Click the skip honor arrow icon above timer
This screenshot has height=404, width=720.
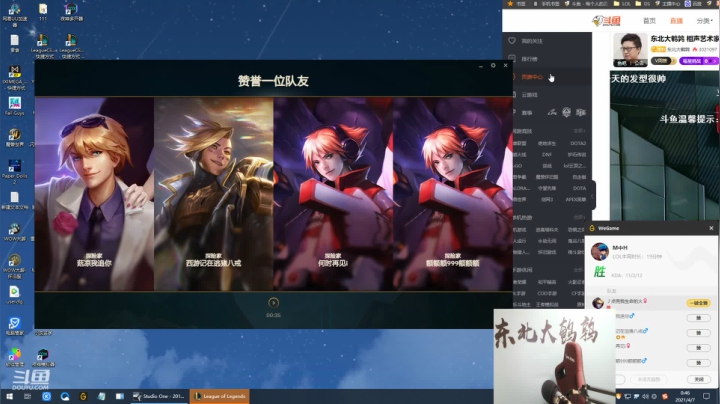point(273,303)
